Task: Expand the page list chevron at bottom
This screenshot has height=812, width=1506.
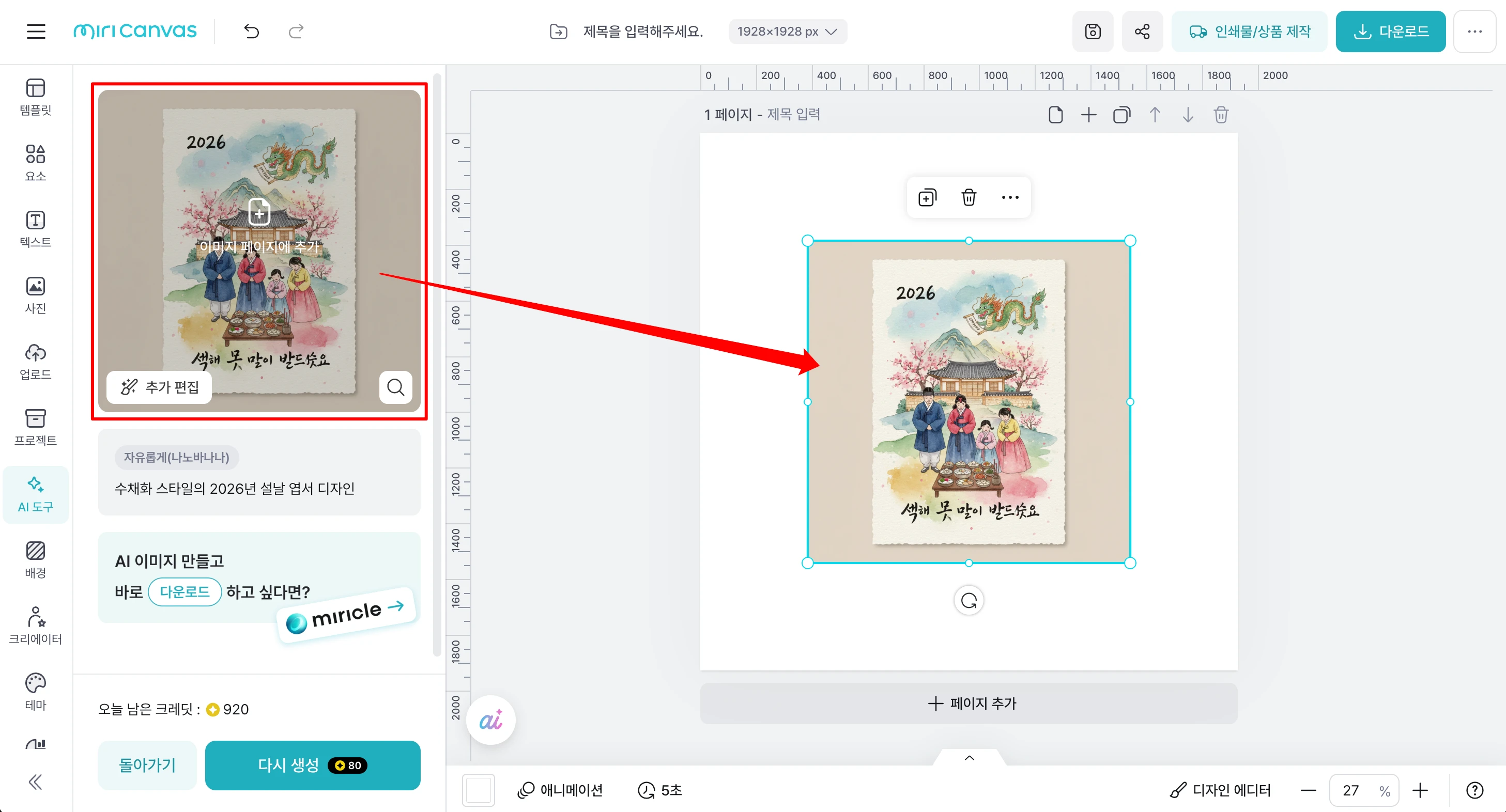Action: (x=969, y=758)
